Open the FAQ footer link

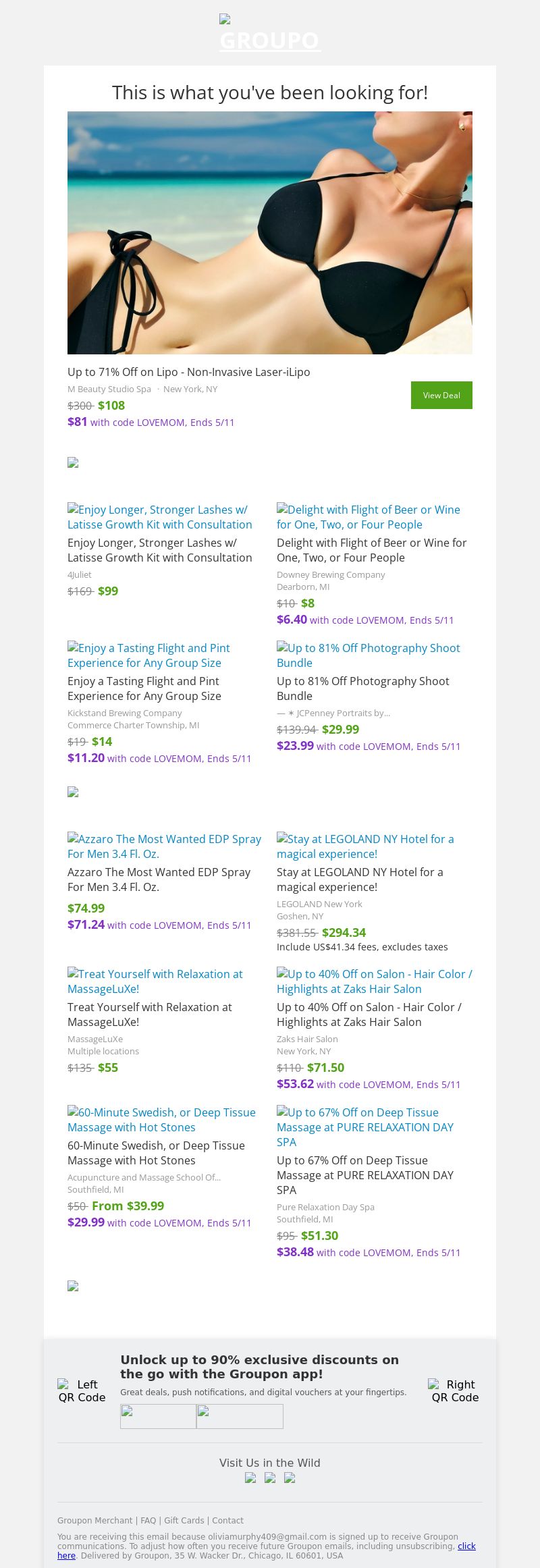click(148, 1520)
